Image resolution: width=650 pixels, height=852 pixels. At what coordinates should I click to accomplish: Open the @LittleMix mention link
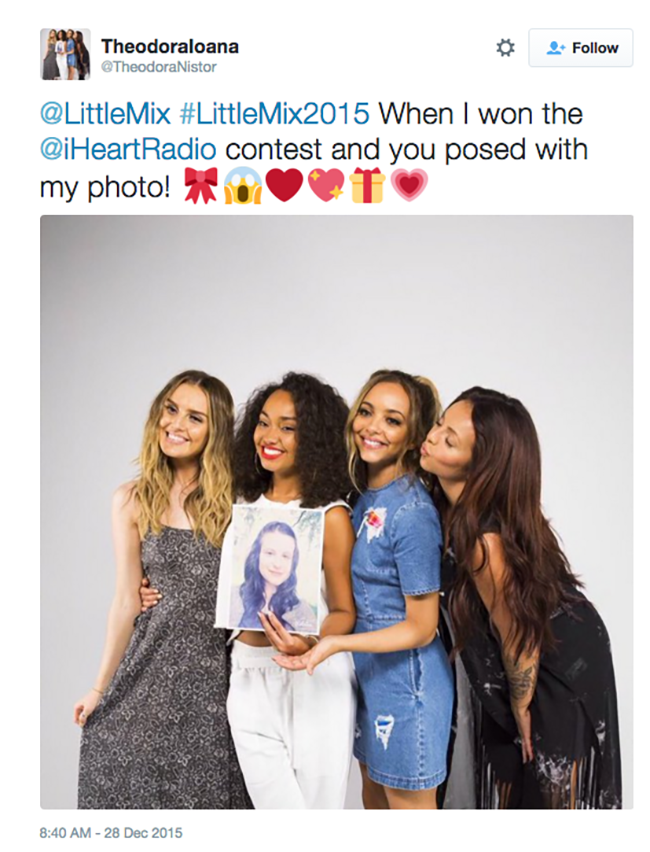[105, 114]
